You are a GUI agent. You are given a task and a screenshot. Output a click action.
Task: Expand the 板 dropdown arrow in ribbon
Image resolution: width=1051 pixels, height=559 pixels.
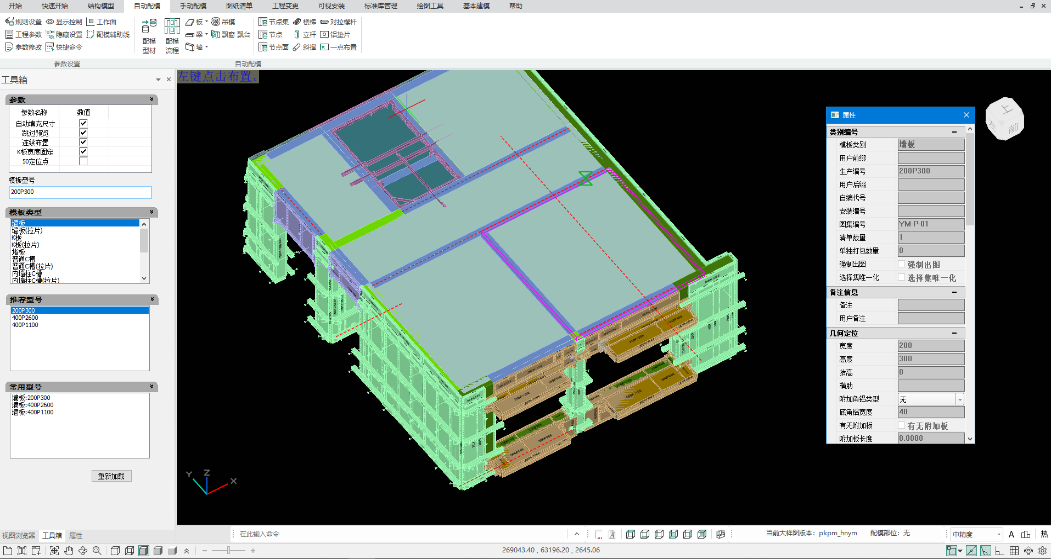tap(204, 21)
